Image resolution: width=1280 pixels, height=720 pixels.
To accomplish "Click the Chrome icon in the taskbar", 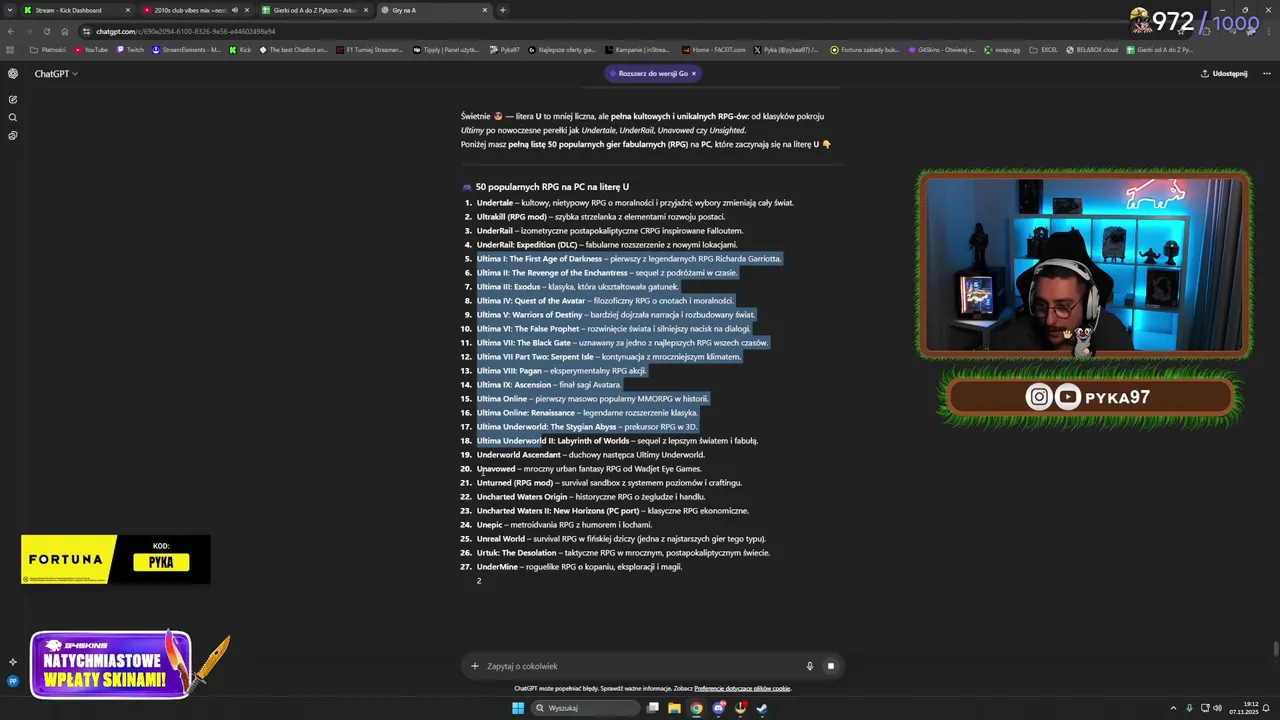I will [x=697, y=708].
